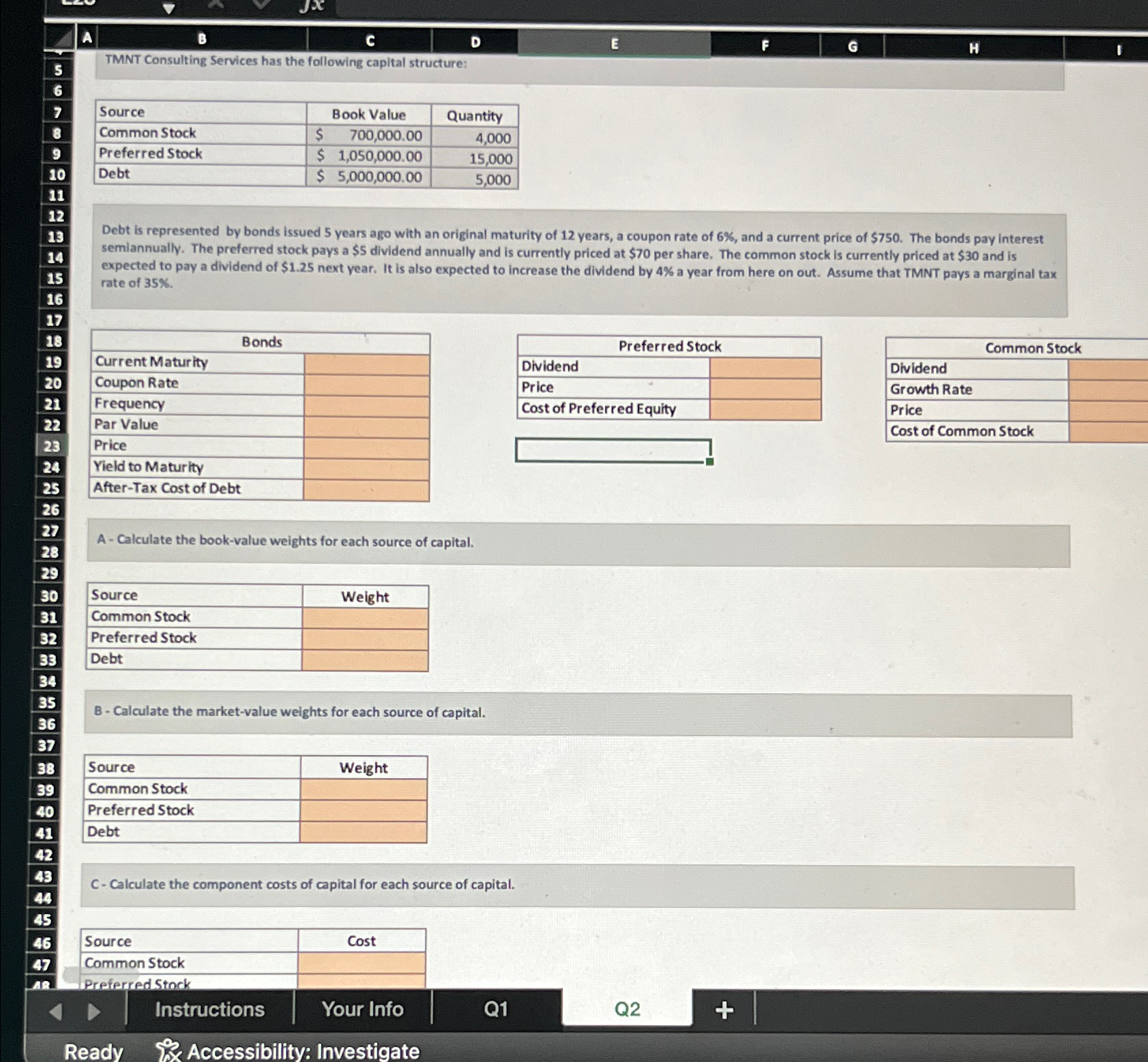Screen dimensions: 1148x1062
Task: Select column E header
Action: (x=614, y=44)
